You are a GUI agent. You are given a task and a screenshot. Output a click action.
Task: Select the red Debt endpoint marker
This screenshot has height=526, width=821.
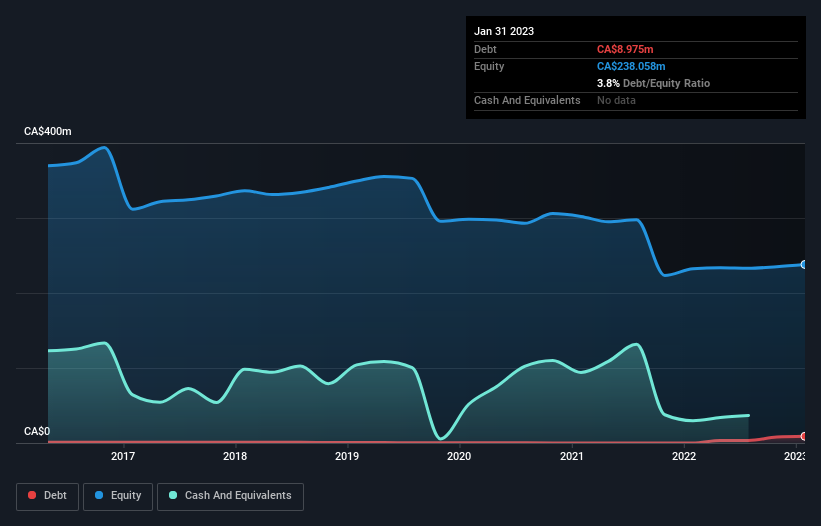pos(804,436)
